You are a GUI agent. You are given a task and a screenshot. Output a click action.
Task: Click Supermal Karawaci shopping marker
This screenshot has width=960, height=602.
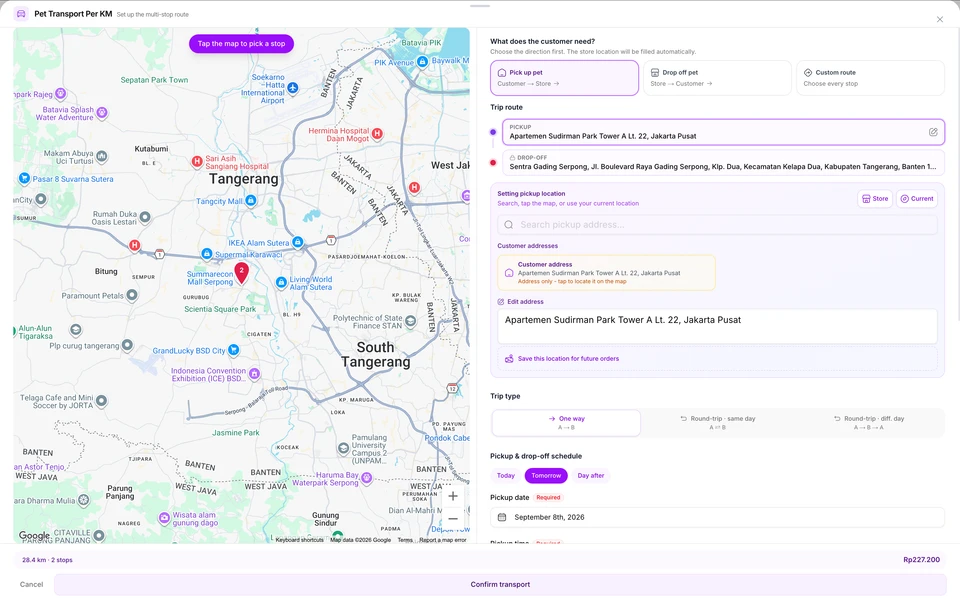(x=207, y=254)
